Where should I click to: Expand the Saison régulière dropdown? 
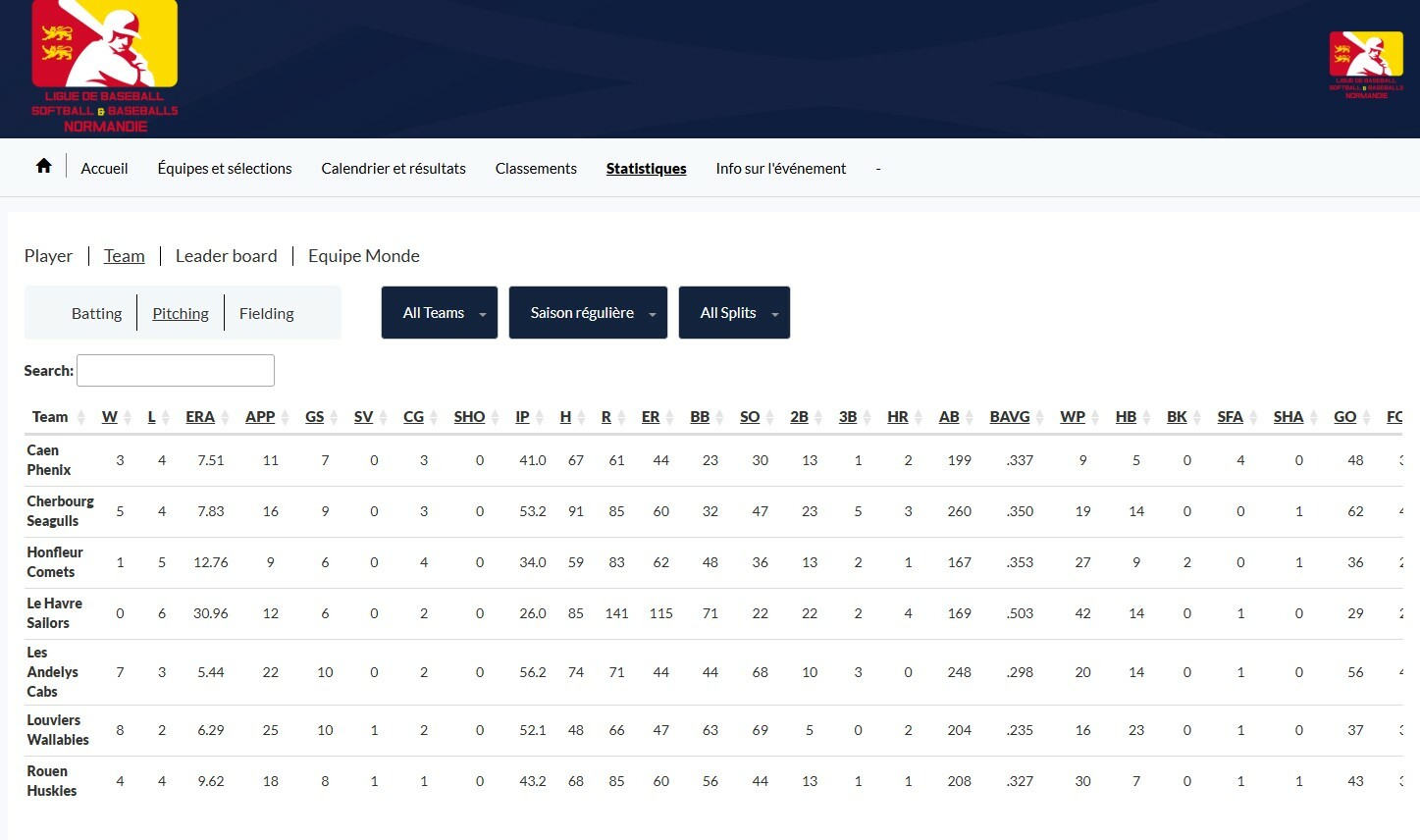[x=587, y=313]
